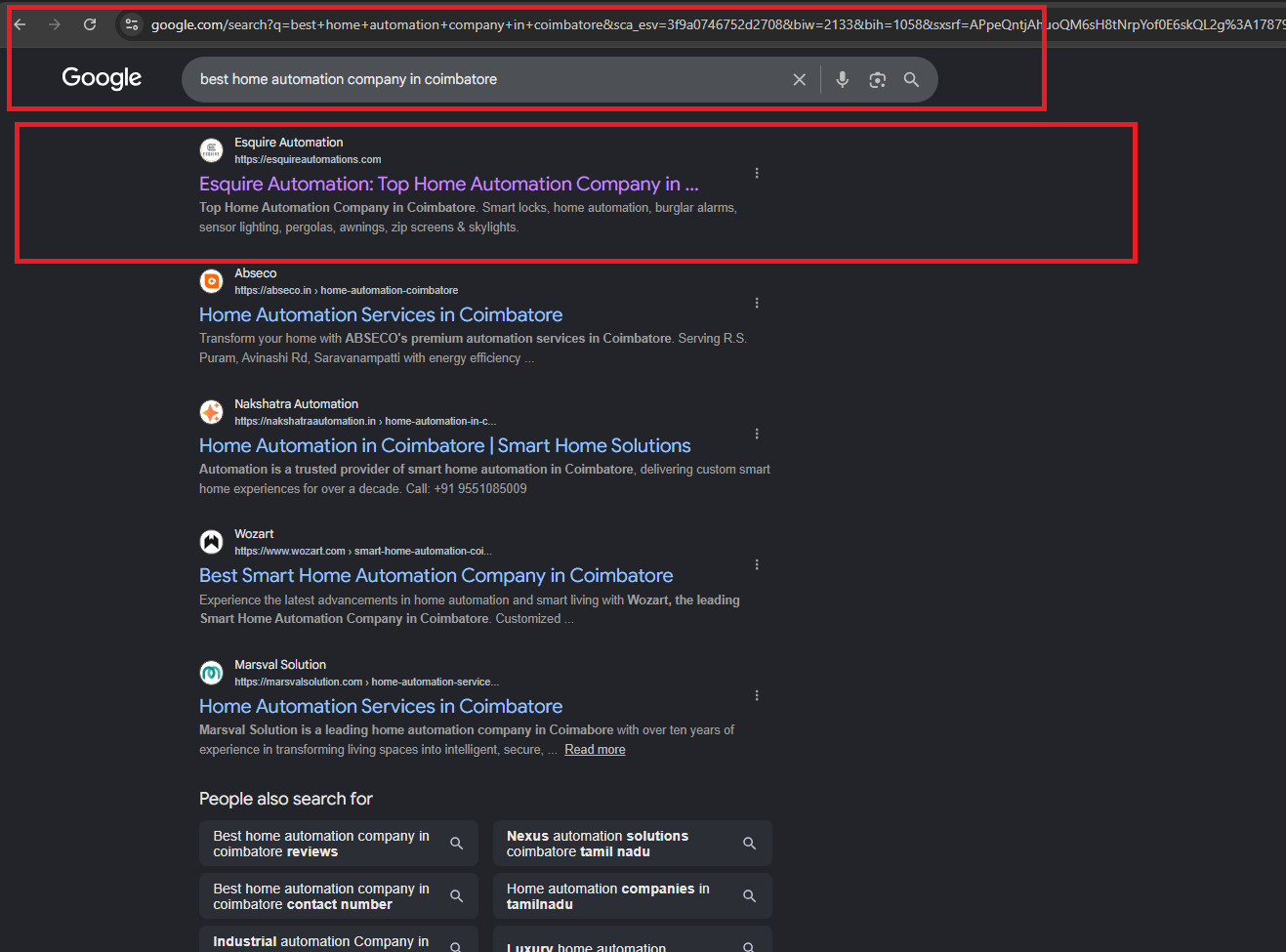Select Nexus automation solutions coimbatore suggestion
This screenshot has height=952, width=1286.
(633, 844)
